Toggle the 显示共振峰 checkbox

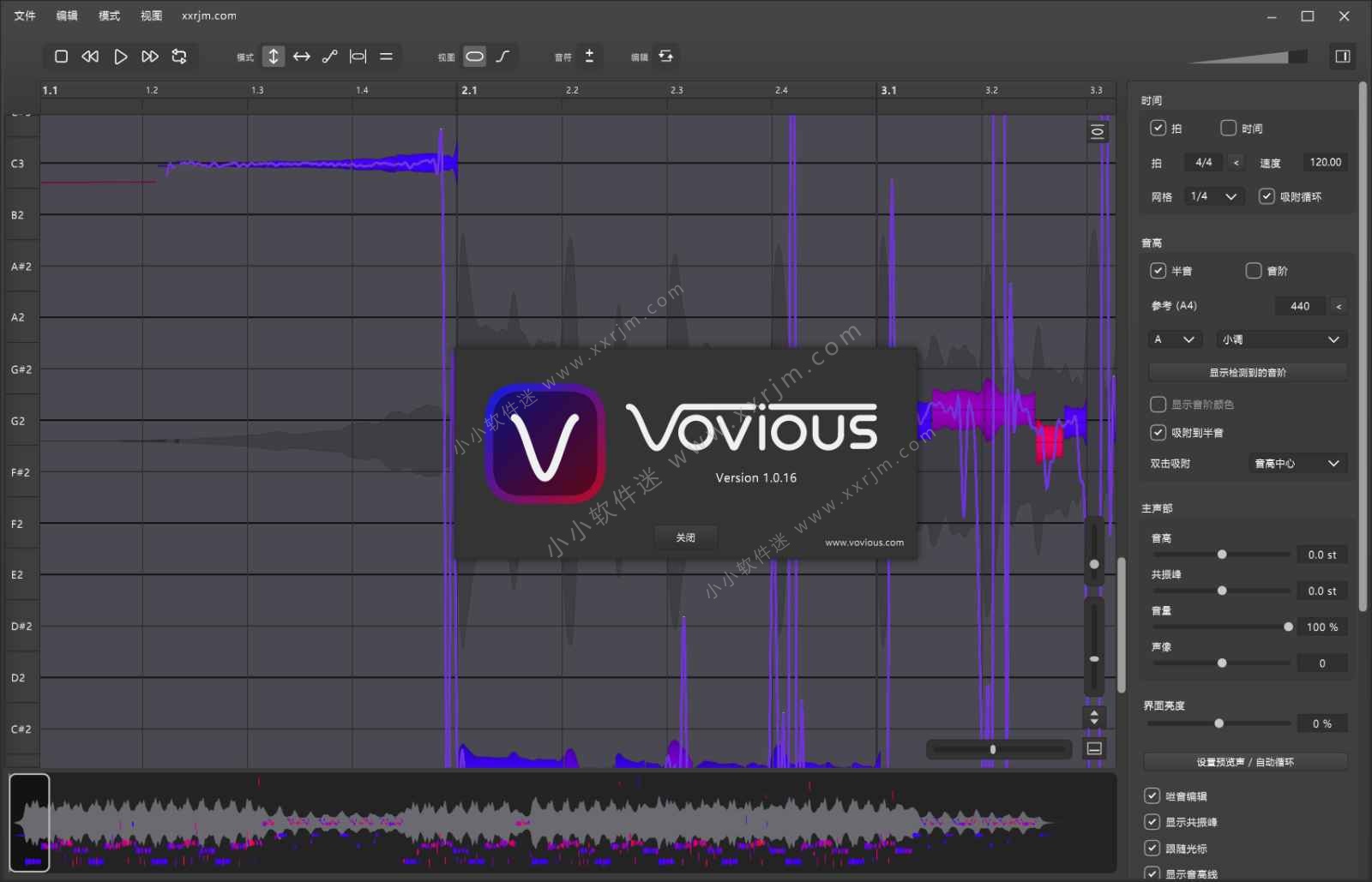[1152, 822]
